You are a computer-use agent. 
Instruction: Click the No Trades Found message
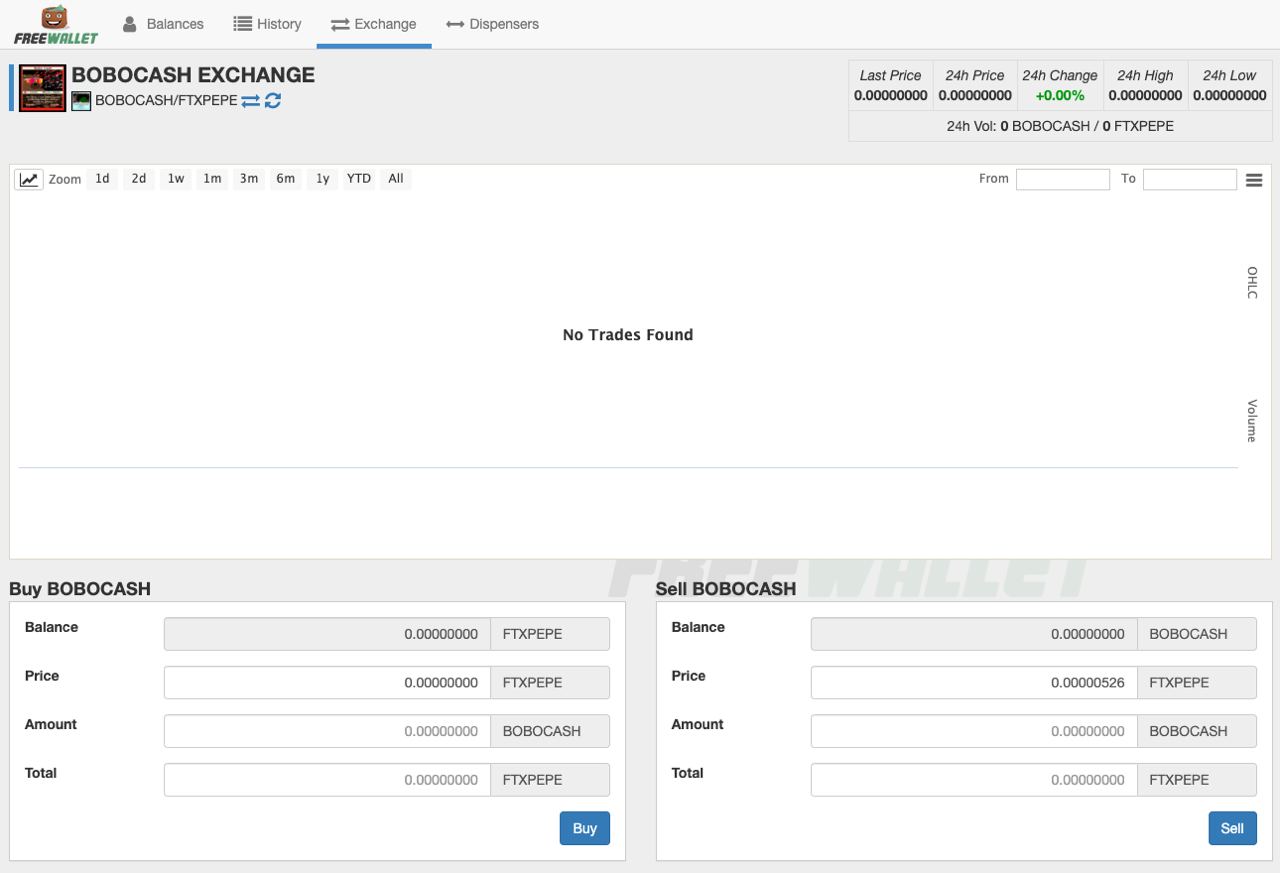pos(628,335)
